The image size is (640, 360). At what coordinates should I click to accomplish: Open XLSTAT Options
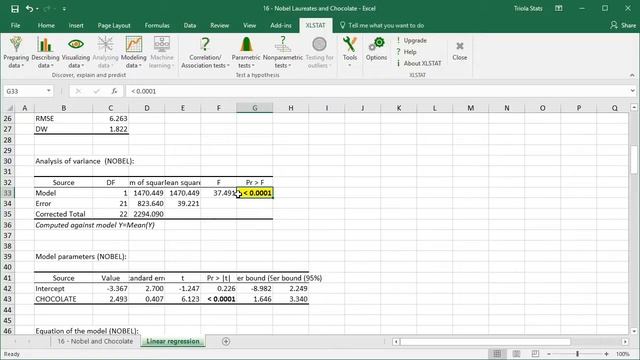(x=376, y=49)
